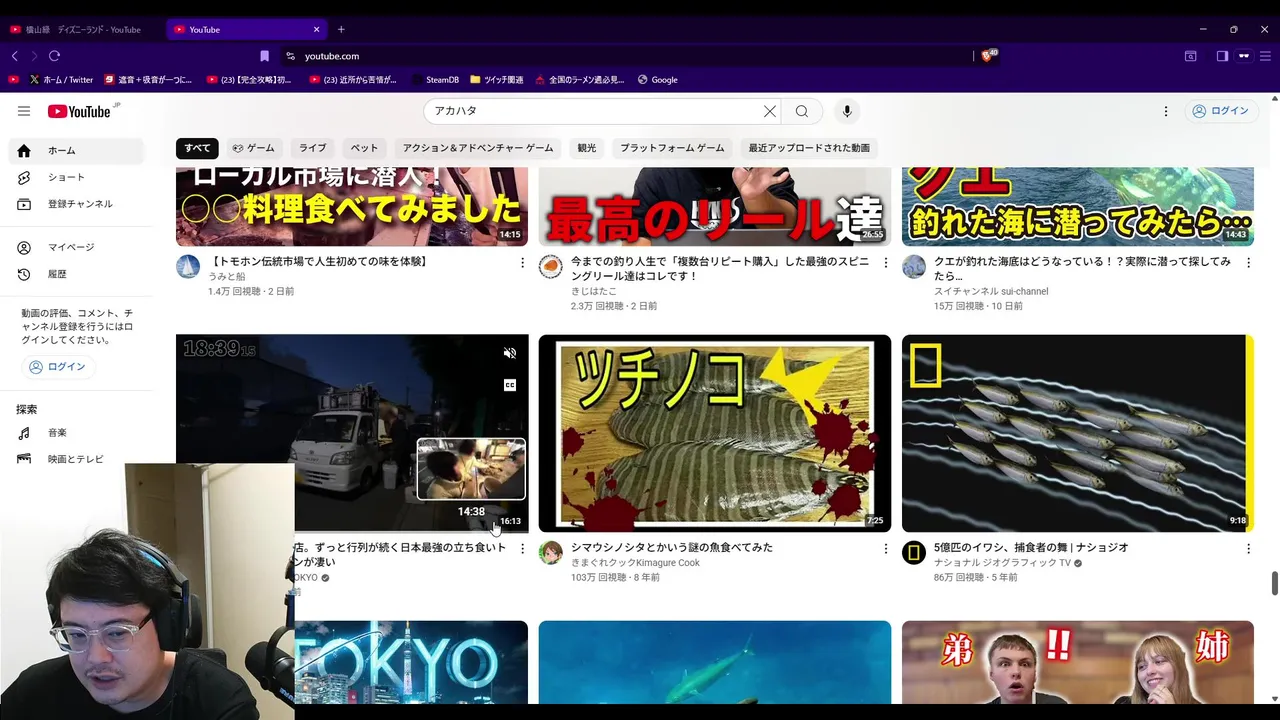Open 登録チャンネル in the sidebar
Viewport: 1280px width, 720px height.
(78, 204)
